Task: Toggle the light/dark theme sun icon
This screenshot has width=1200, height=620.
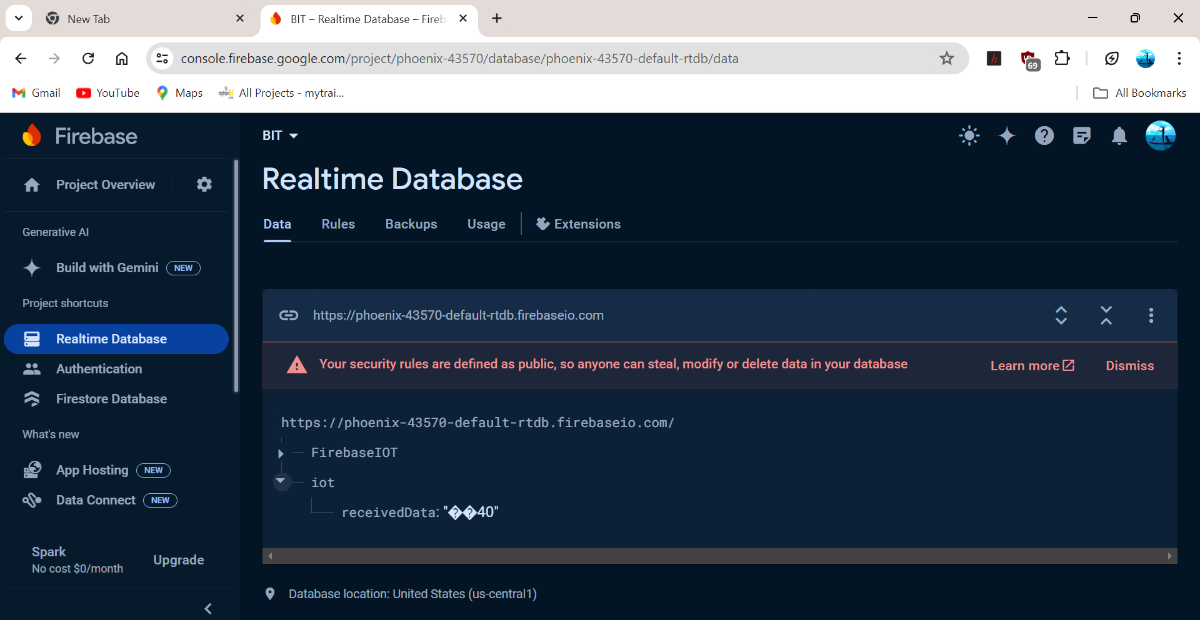Action: tap(968, 136)
